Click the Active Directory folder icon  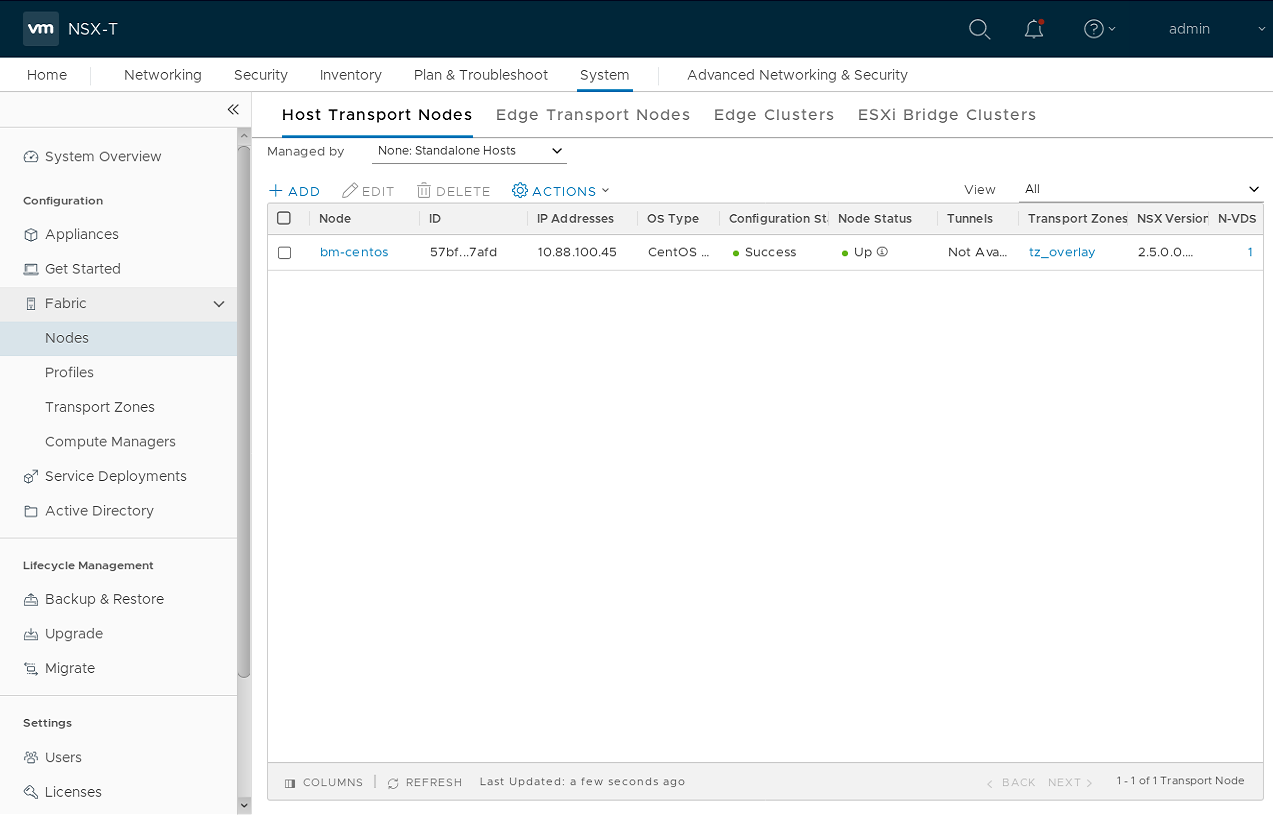coord(31,511)
